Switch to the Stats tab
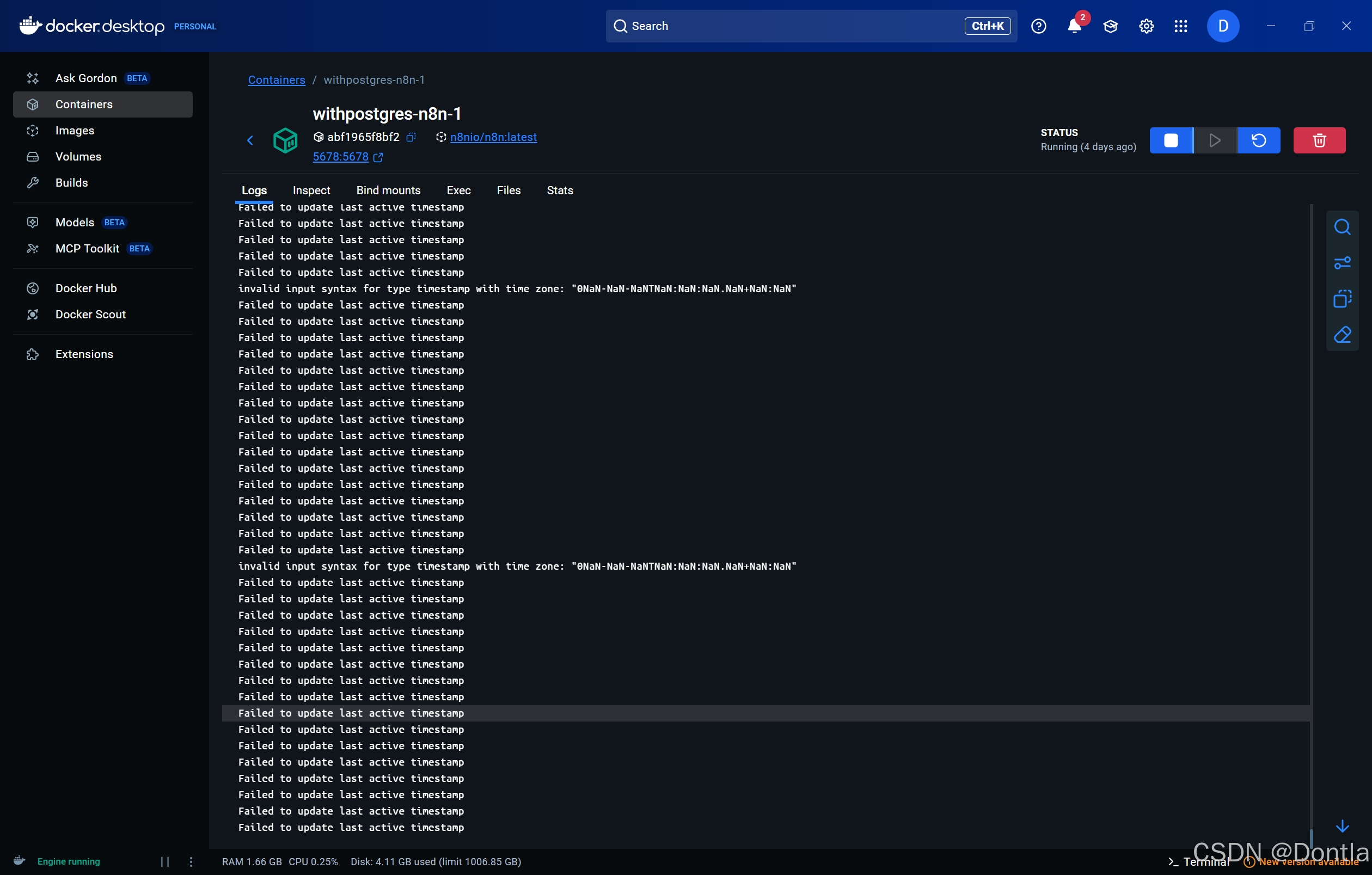 pos(560,190)
